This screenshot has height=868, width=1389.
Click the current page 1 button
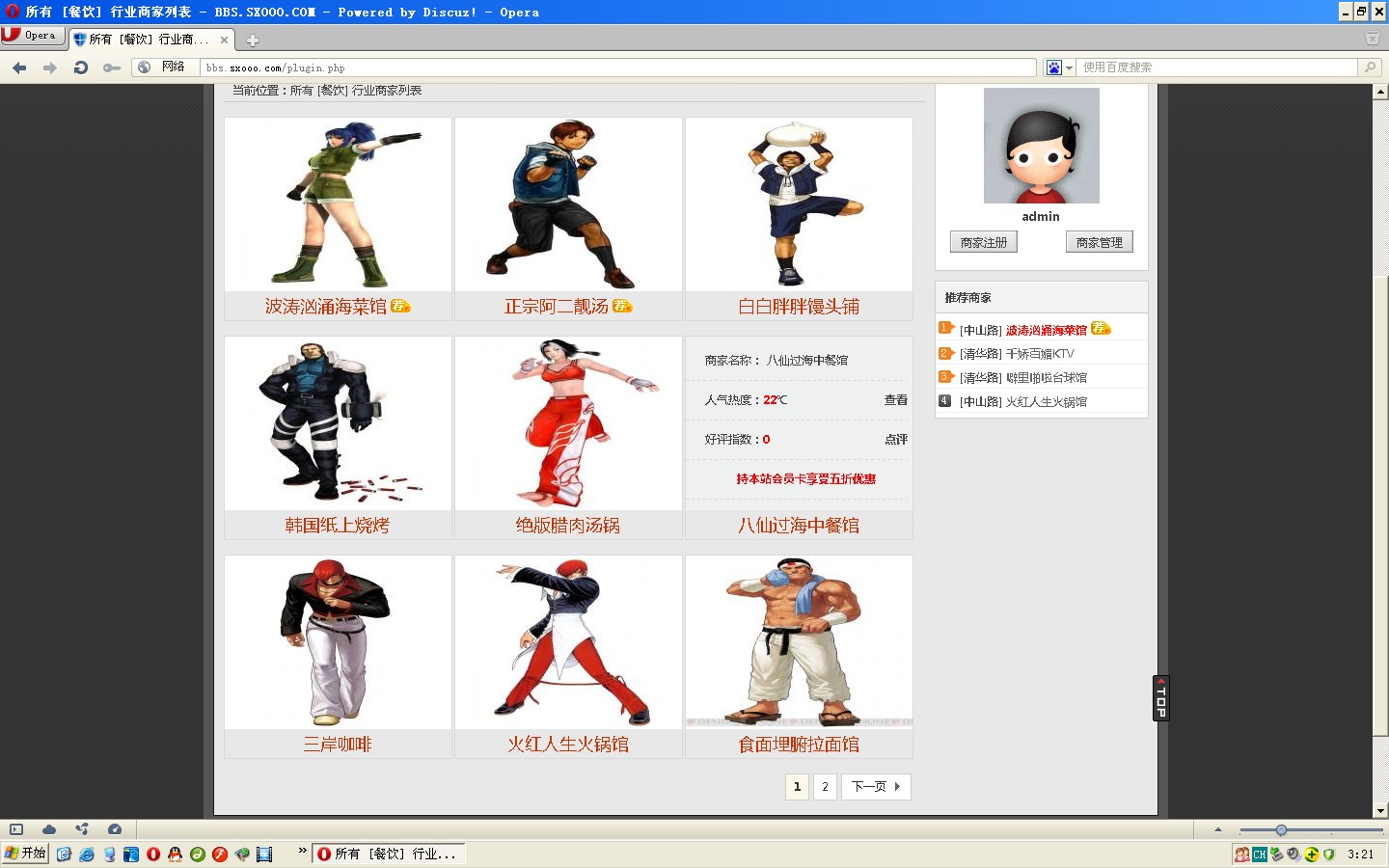click(x=797, y=787)
